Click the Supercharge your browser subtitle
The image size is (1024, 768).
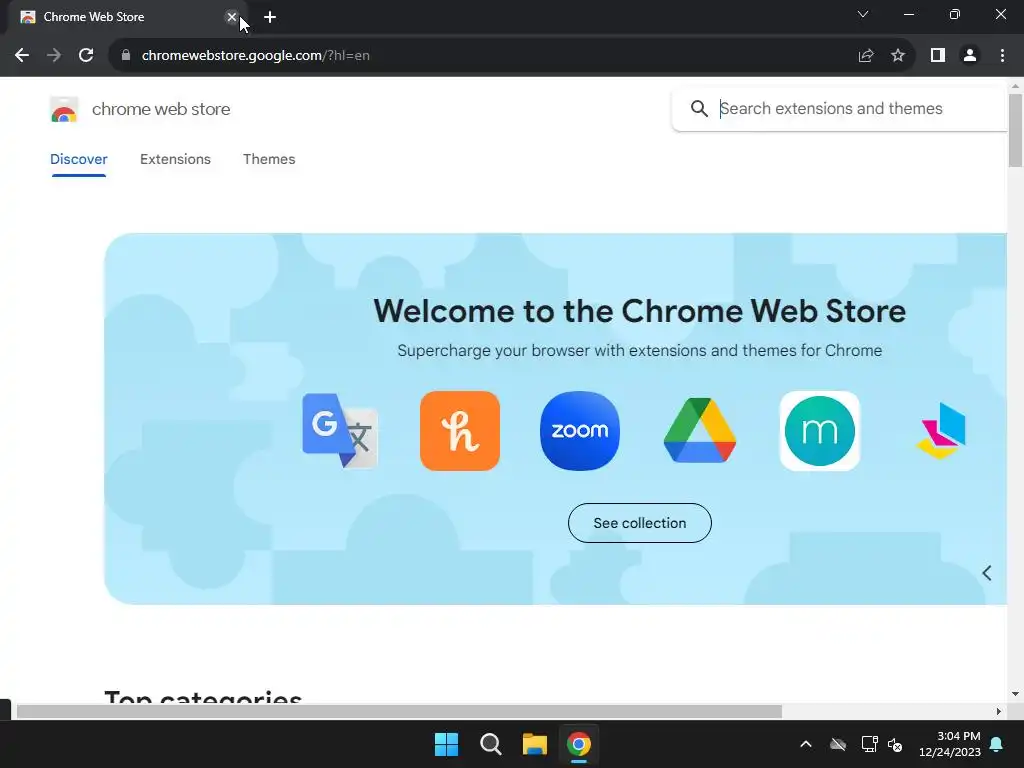click(639, 351)
